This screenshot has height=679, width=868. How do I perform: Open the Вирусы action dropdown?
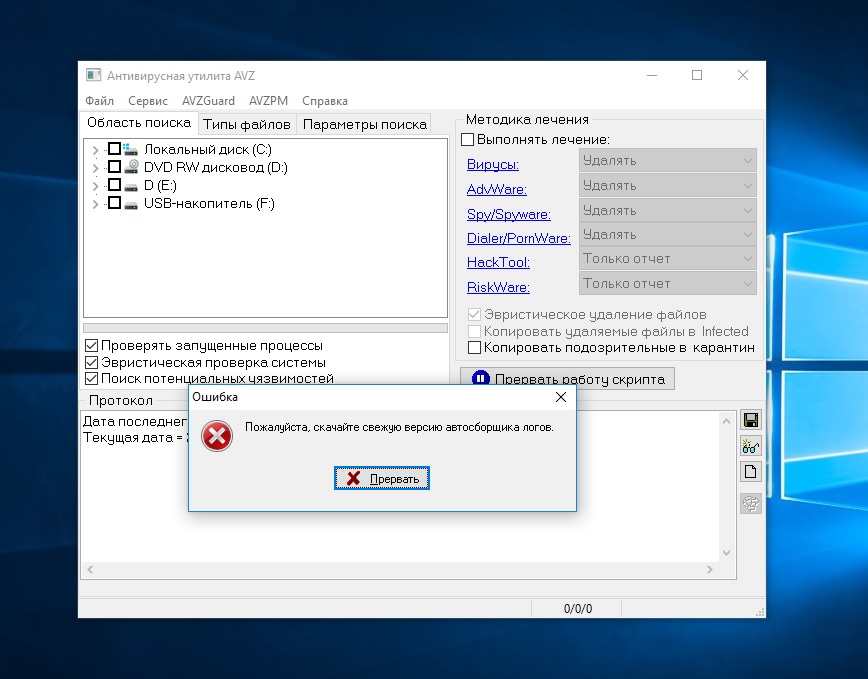668,160
